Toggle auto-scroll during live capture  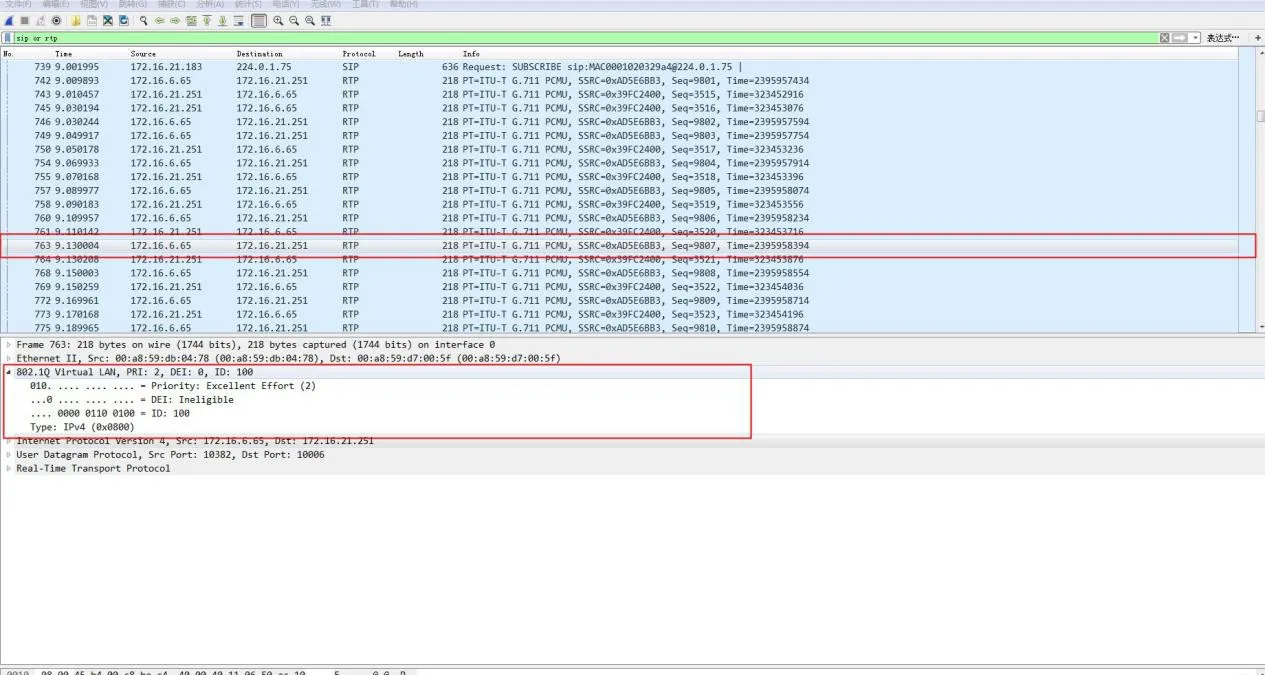click(240, 20)
